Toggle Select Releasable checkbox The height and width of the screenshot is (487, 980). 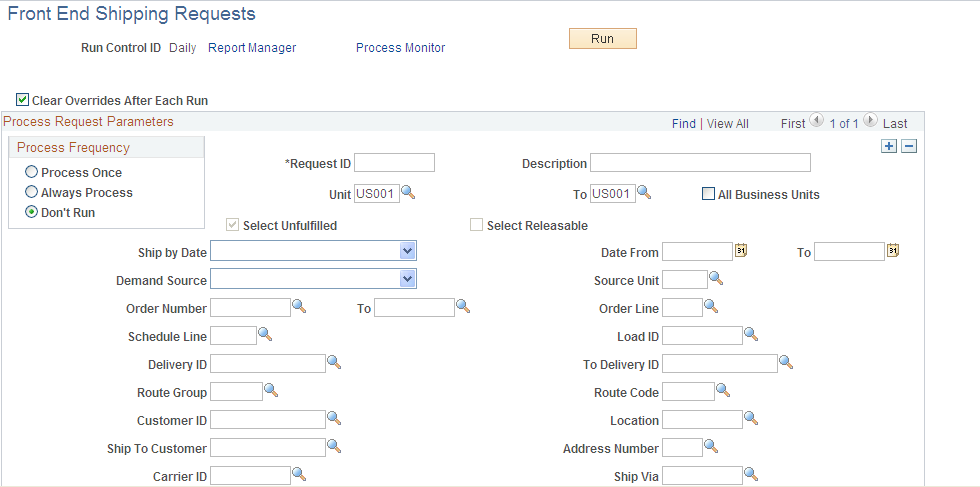[x=476, y=225]
